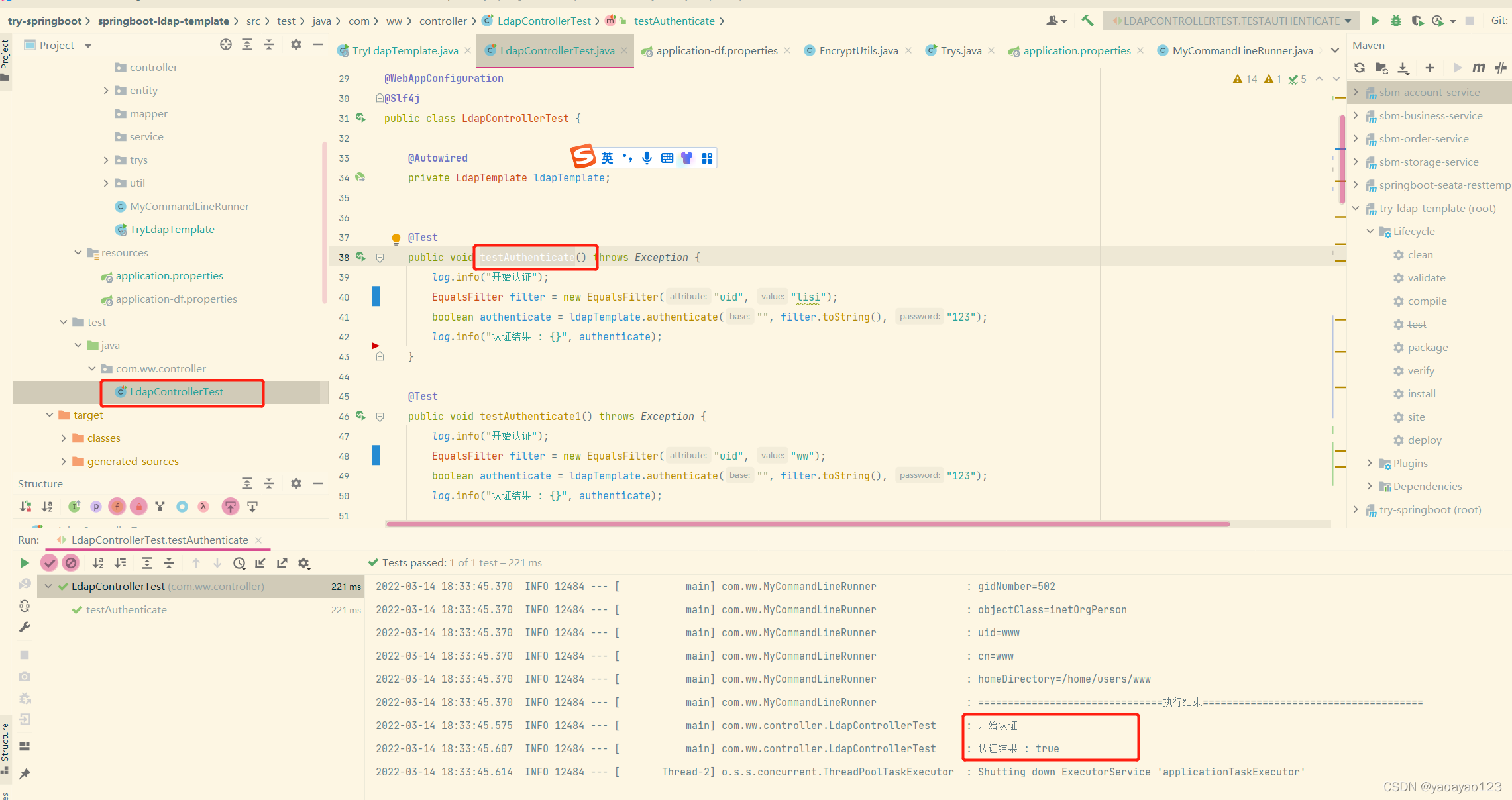Open test run settings gear icon
Screen dimensions: 1512x800
coord(304,563)
